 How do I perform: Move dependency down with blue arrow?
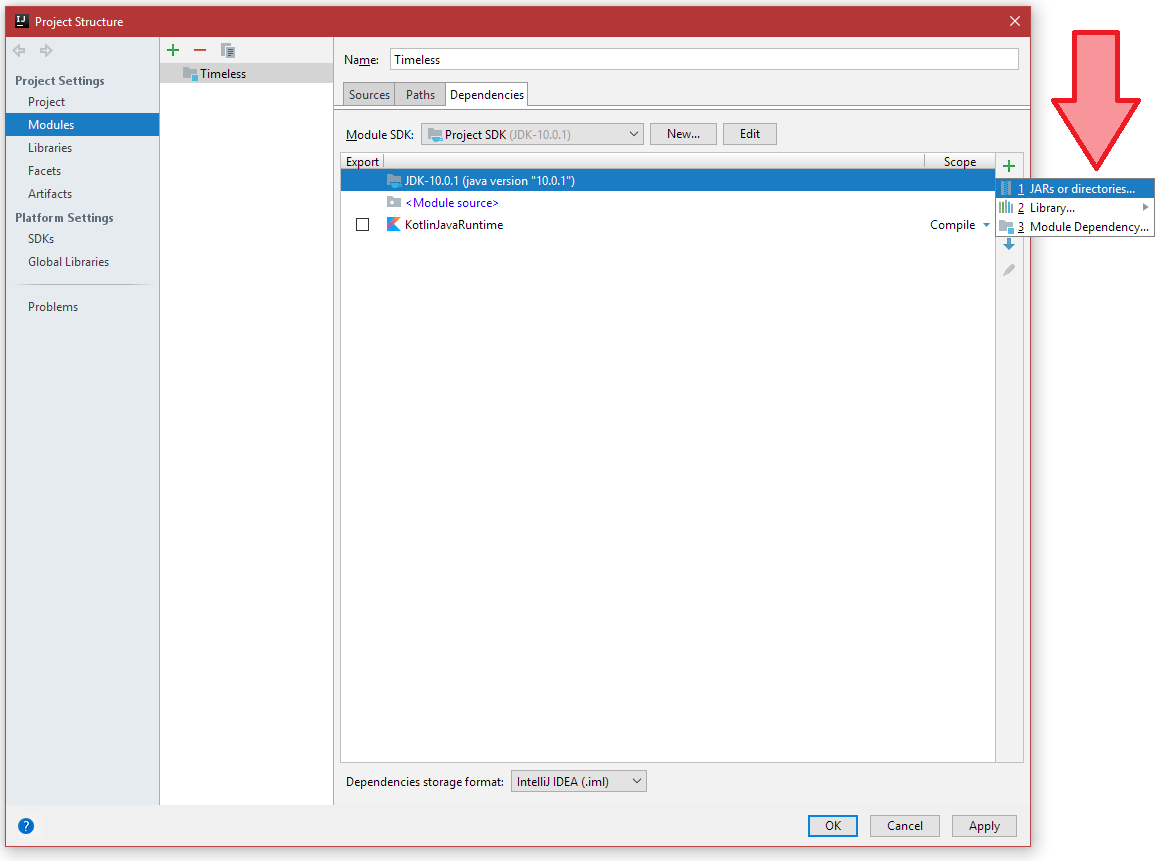coord(1009,244)
